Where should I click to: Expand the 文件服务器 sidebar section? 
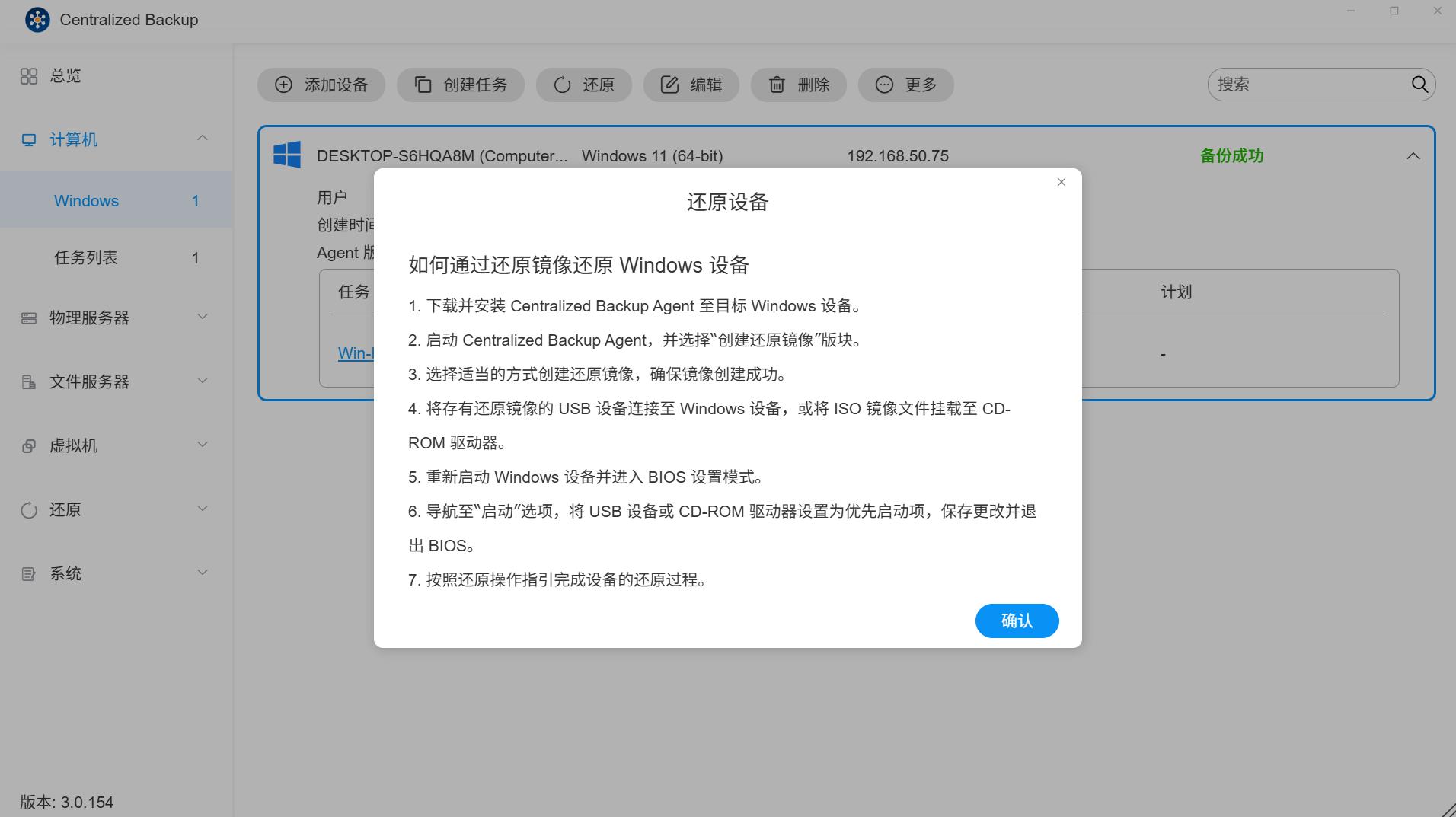(x=203, y=381)
